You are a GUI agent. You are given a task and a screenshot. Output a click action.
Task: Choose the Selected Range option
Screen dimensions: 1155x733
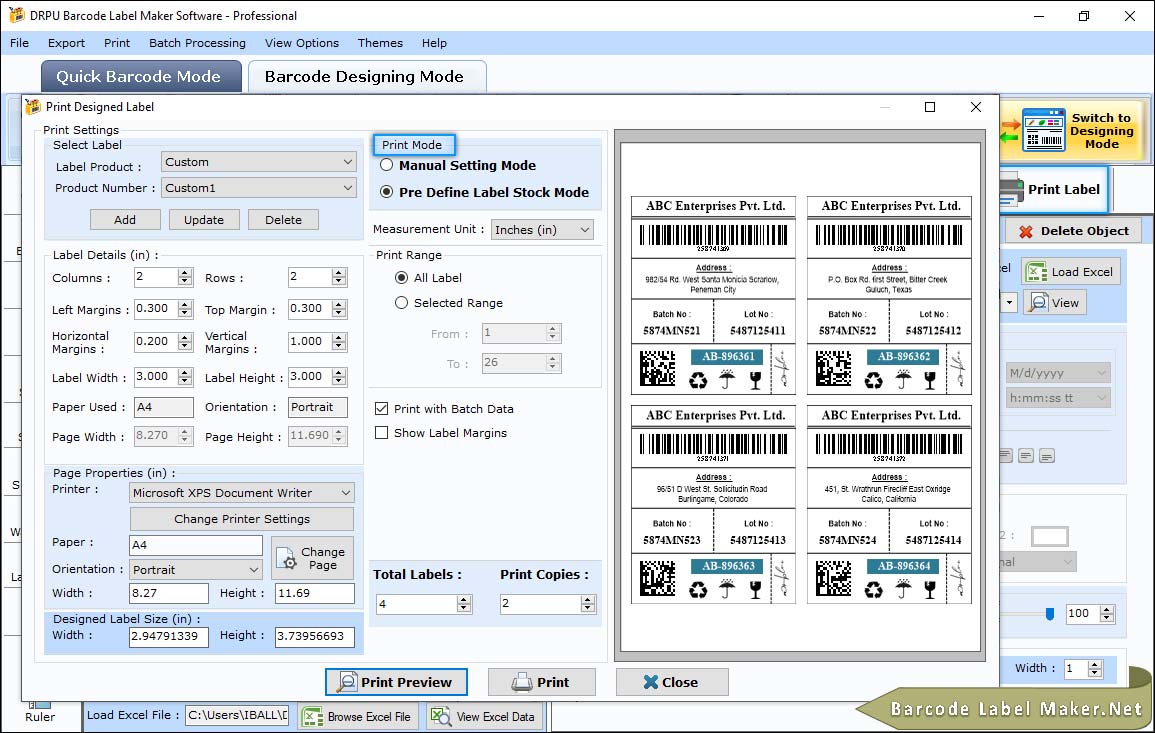[x=401, y=303]
